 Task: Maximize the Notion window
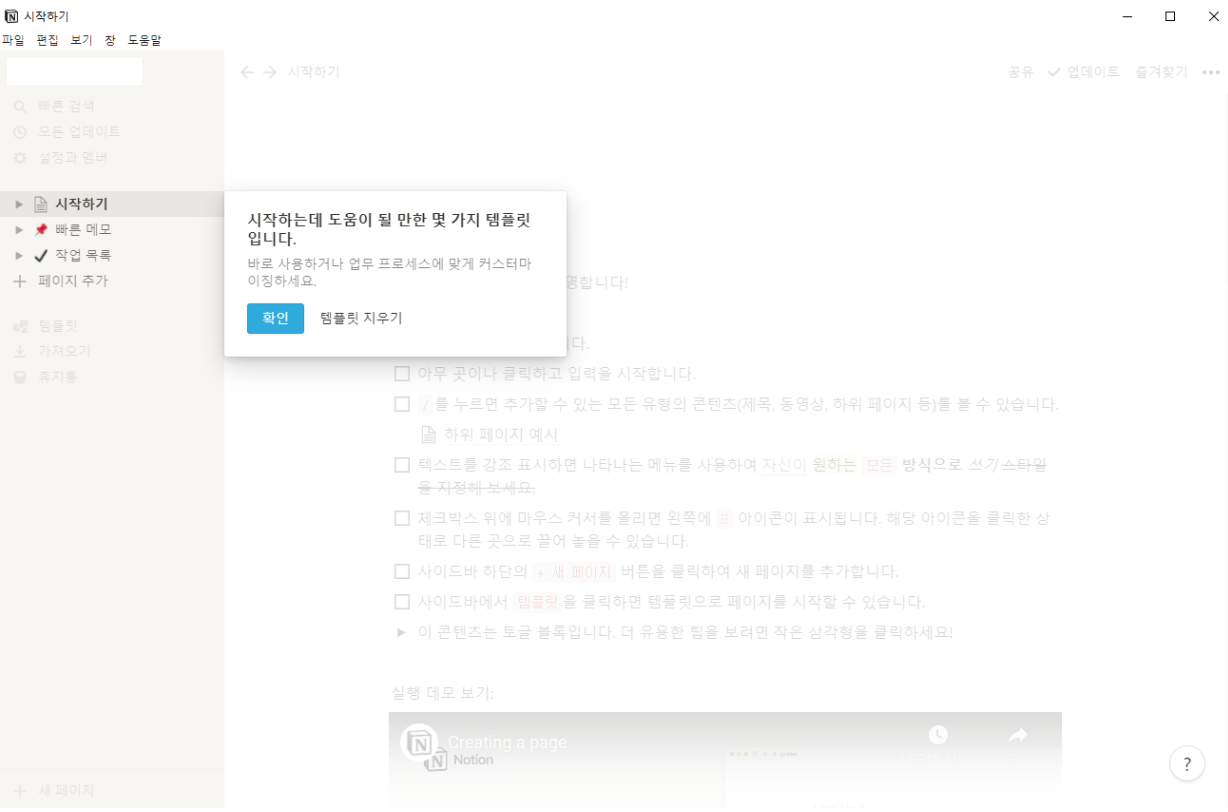point(1170,16)
